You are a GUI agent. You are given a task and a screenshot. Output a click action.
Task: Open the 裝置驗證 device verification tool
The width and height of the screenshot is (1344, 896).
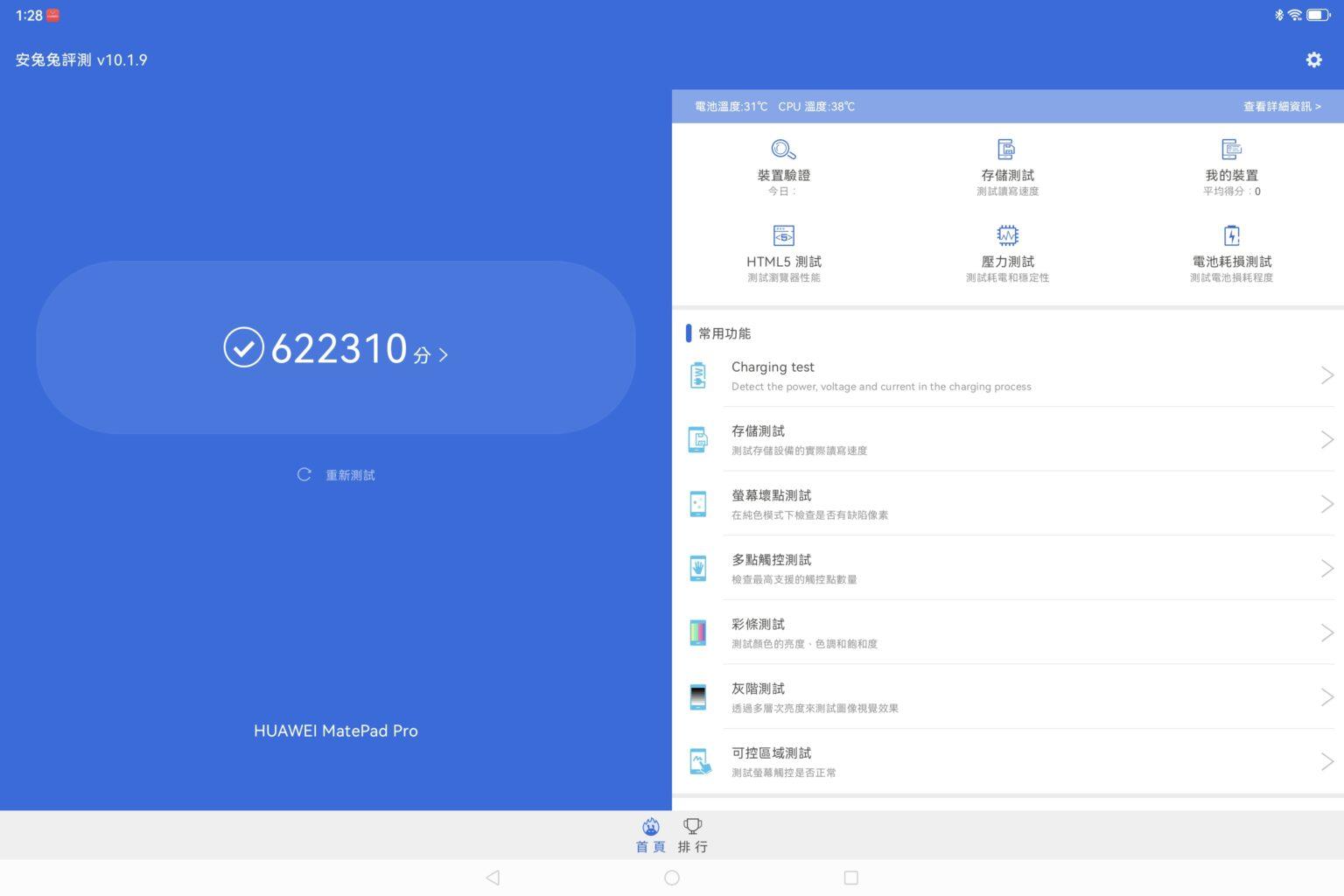pyautogui.click(x=784, y=162)
